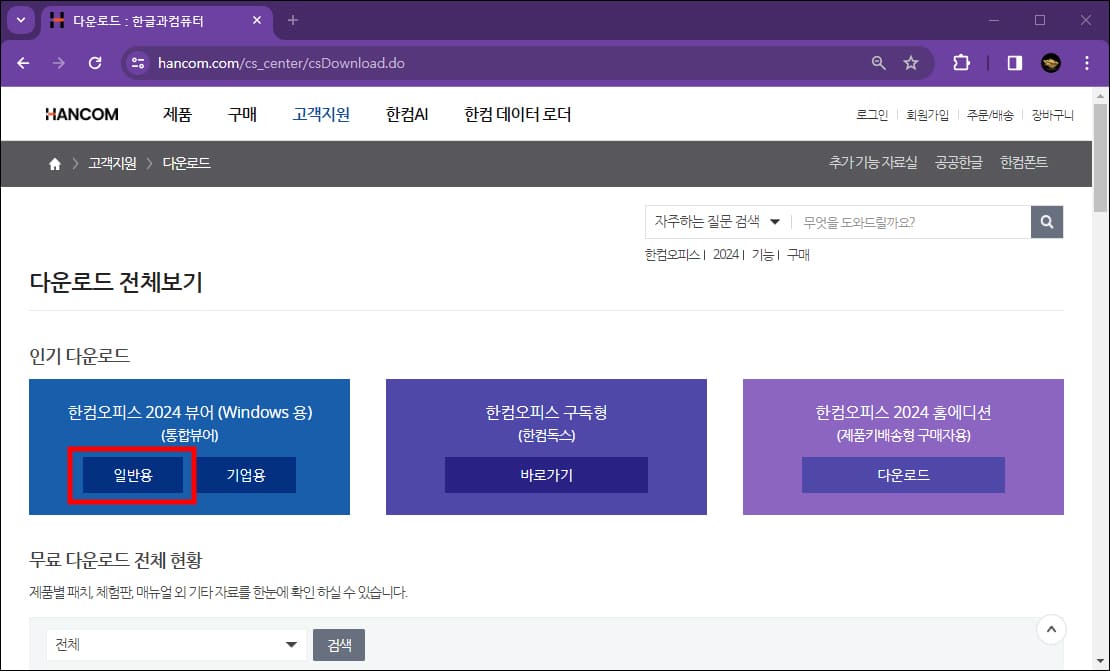Select the 고객지원 menu item
1110x671 pixels.
321,113
